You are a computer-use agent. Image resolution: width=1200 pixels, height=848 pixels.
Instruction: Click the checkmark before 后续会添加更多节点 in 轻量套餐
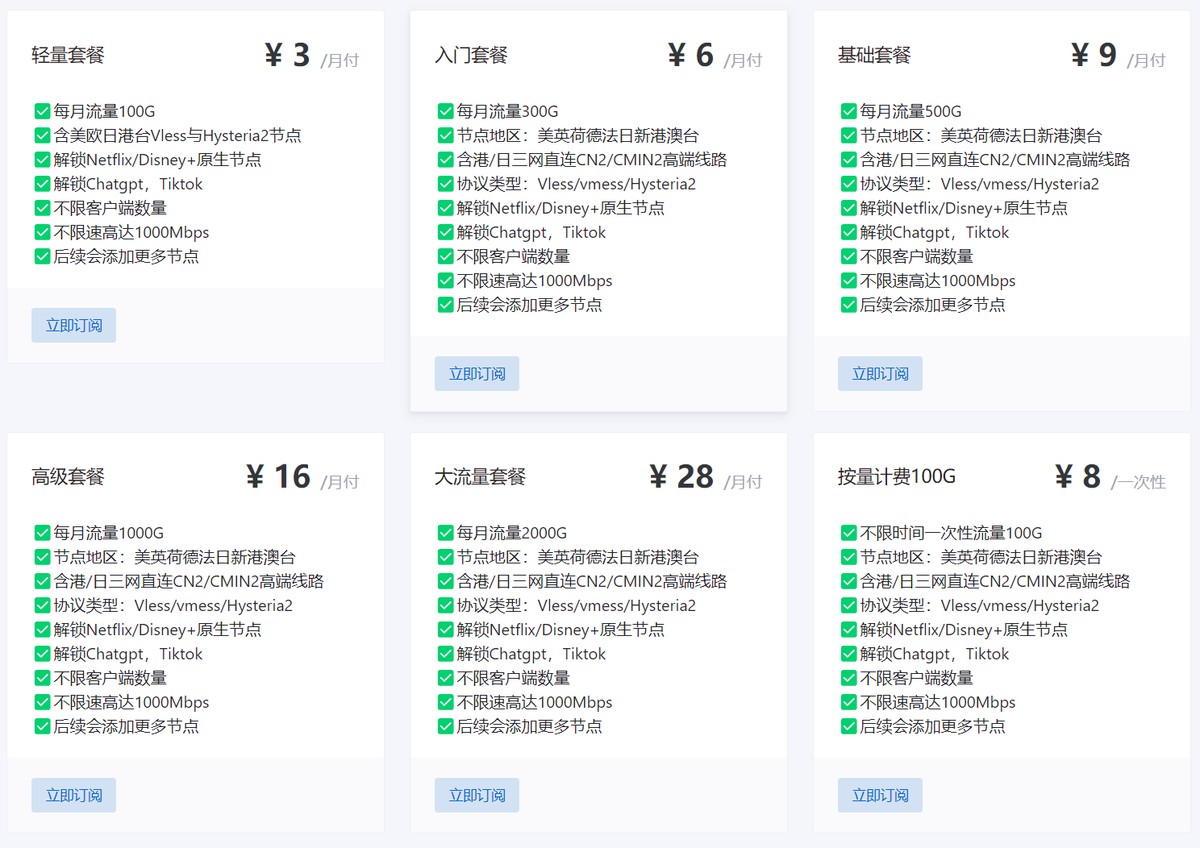[x=41, y=256]
